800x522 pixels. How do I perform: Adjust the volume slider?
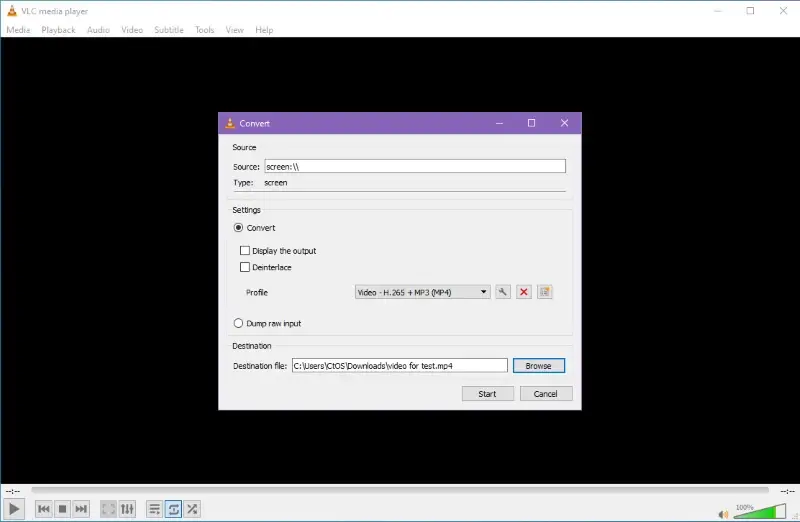pos(760,511)
